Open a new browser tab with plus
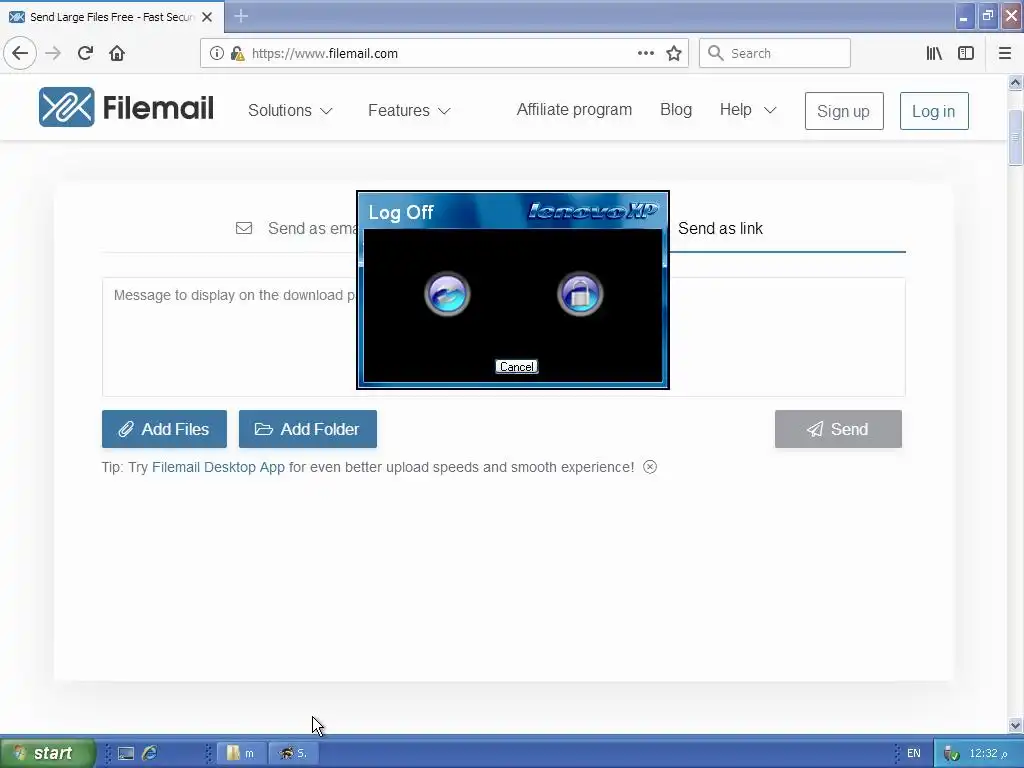The height and width of the screenshot is (768, 1024). (x=241, y=16)
